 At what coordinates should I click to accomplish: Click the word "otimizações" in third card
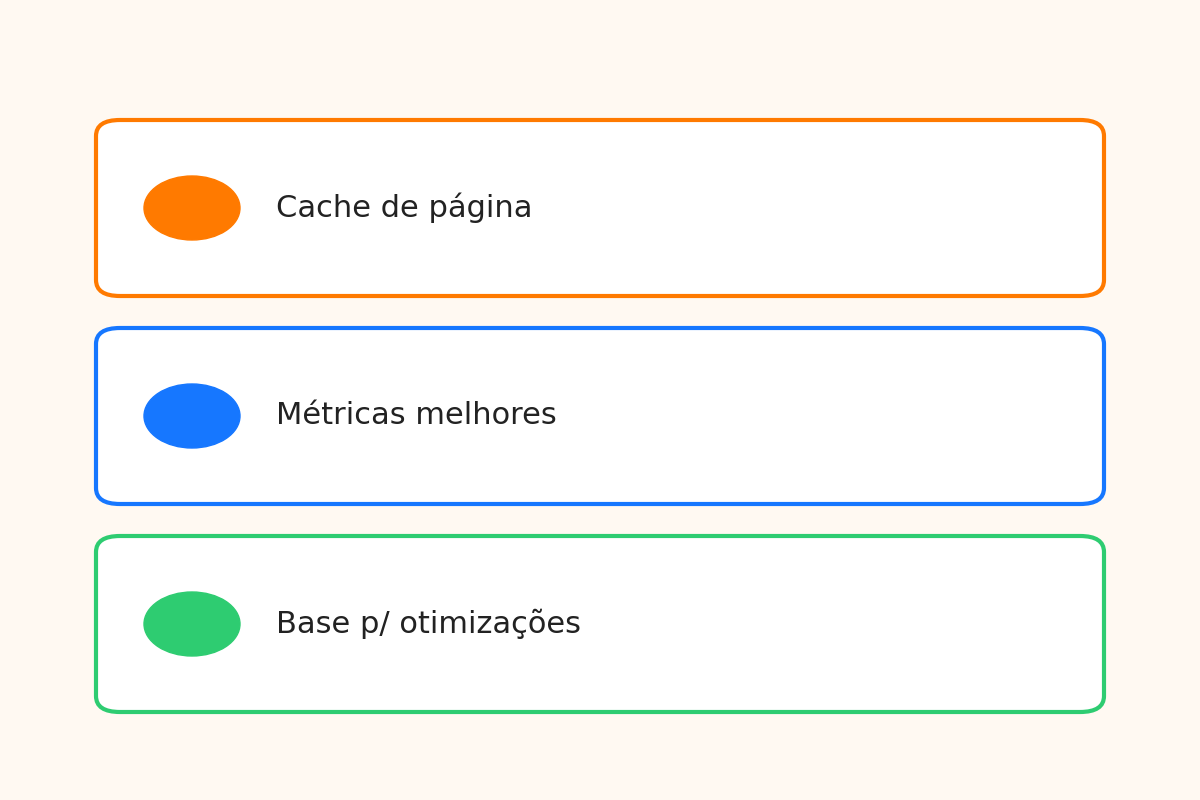(490, 624)
